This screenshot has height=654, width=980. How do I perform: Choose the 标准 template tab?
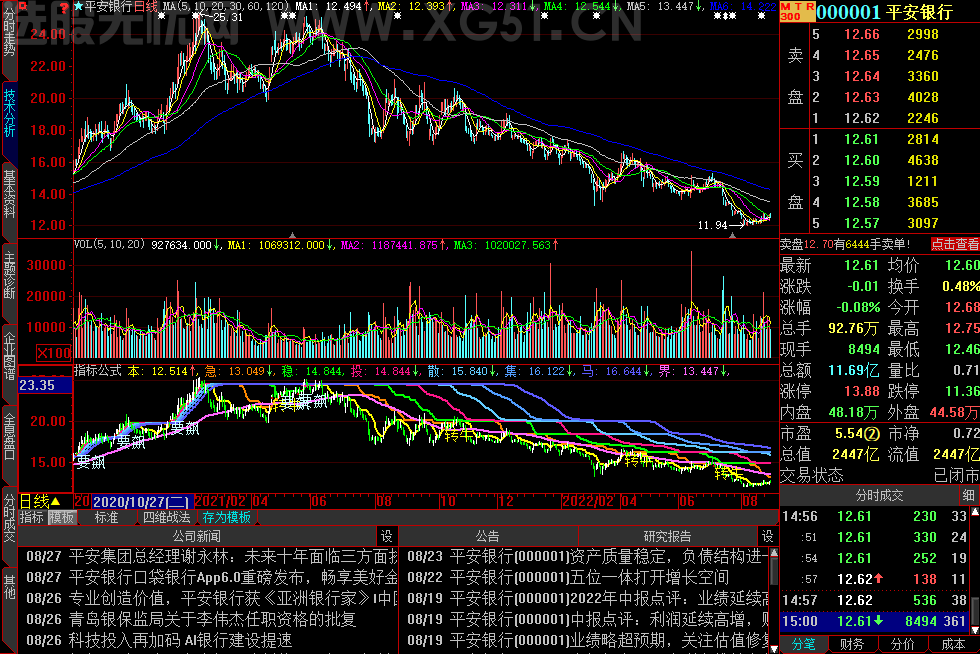pyautogui.click(x=106, y=517)
